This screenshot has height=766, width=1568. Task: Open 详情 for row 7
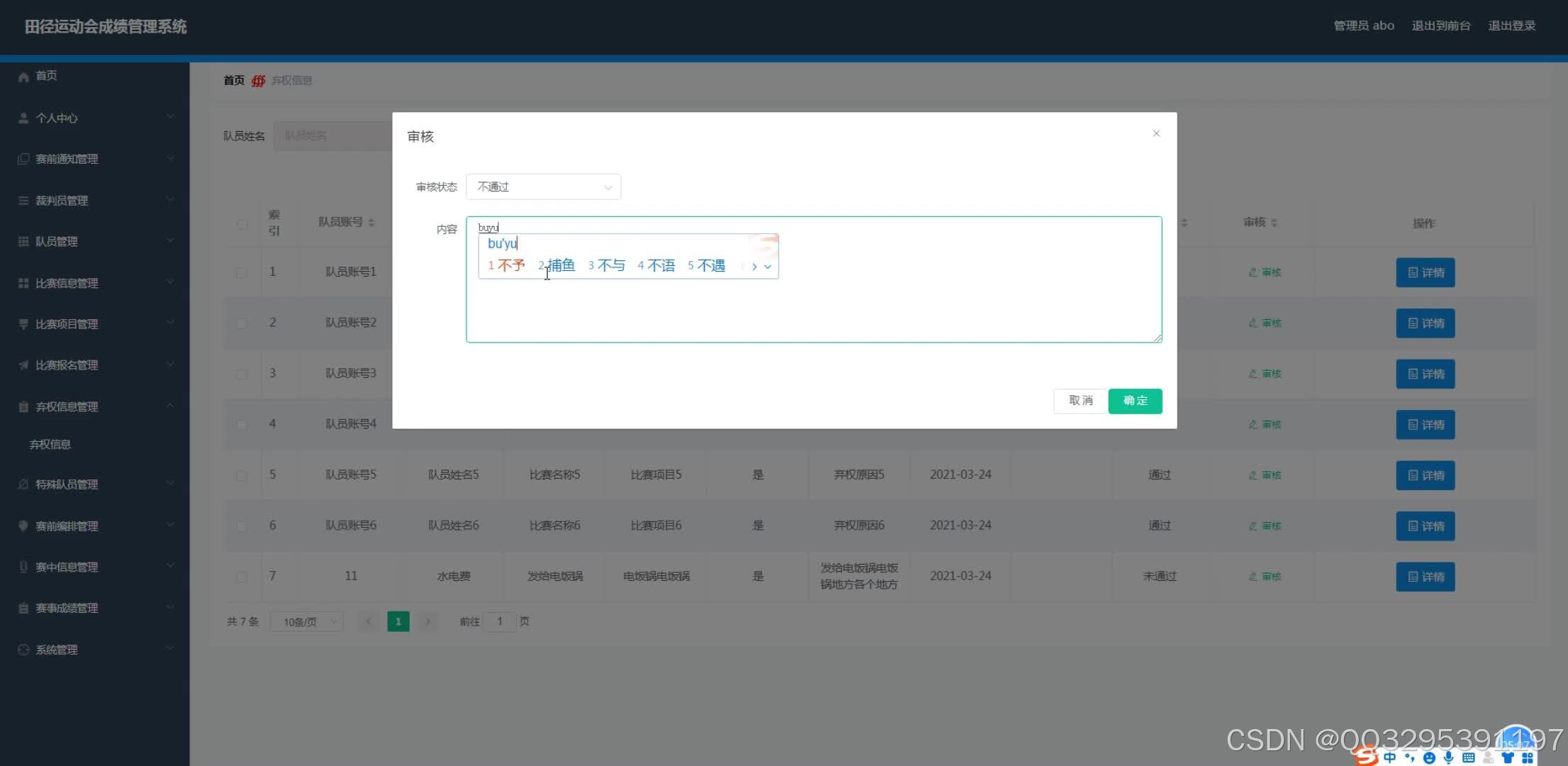[x=1425, y=577]
